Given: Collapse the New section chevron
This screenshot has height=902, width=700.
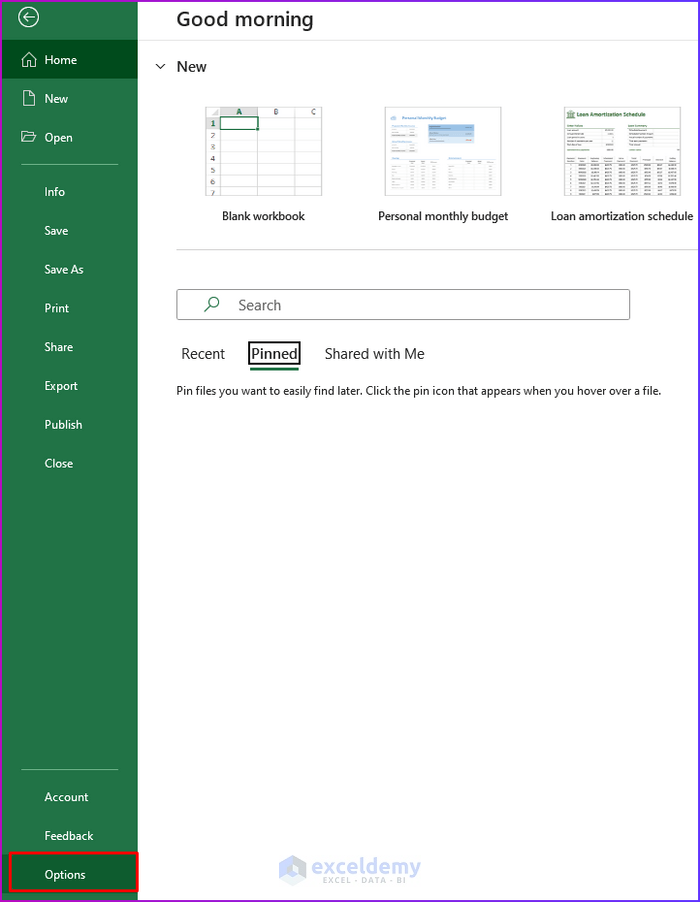Looking at the screenshot, I should [x=160, y=67].
